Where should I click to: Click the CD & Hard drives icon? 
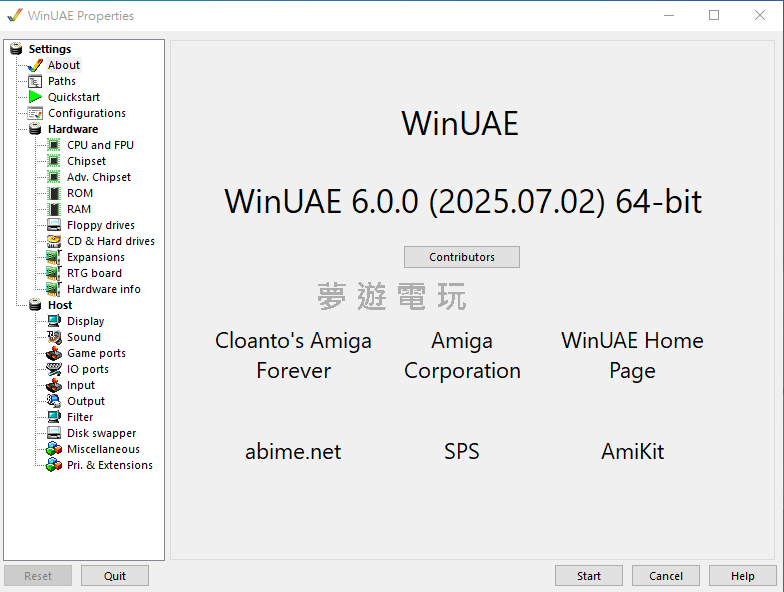pos(54,242)
